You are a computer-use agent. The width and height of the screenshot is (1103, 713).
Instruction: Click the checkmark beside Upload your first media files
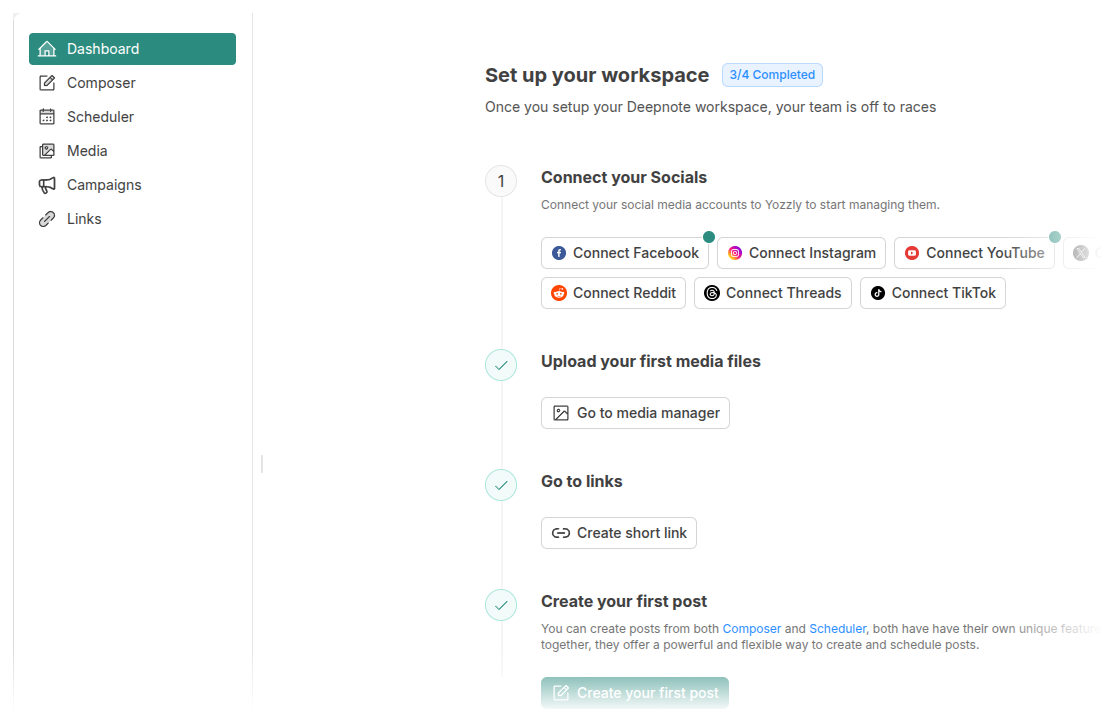click(x=501, y=365)
